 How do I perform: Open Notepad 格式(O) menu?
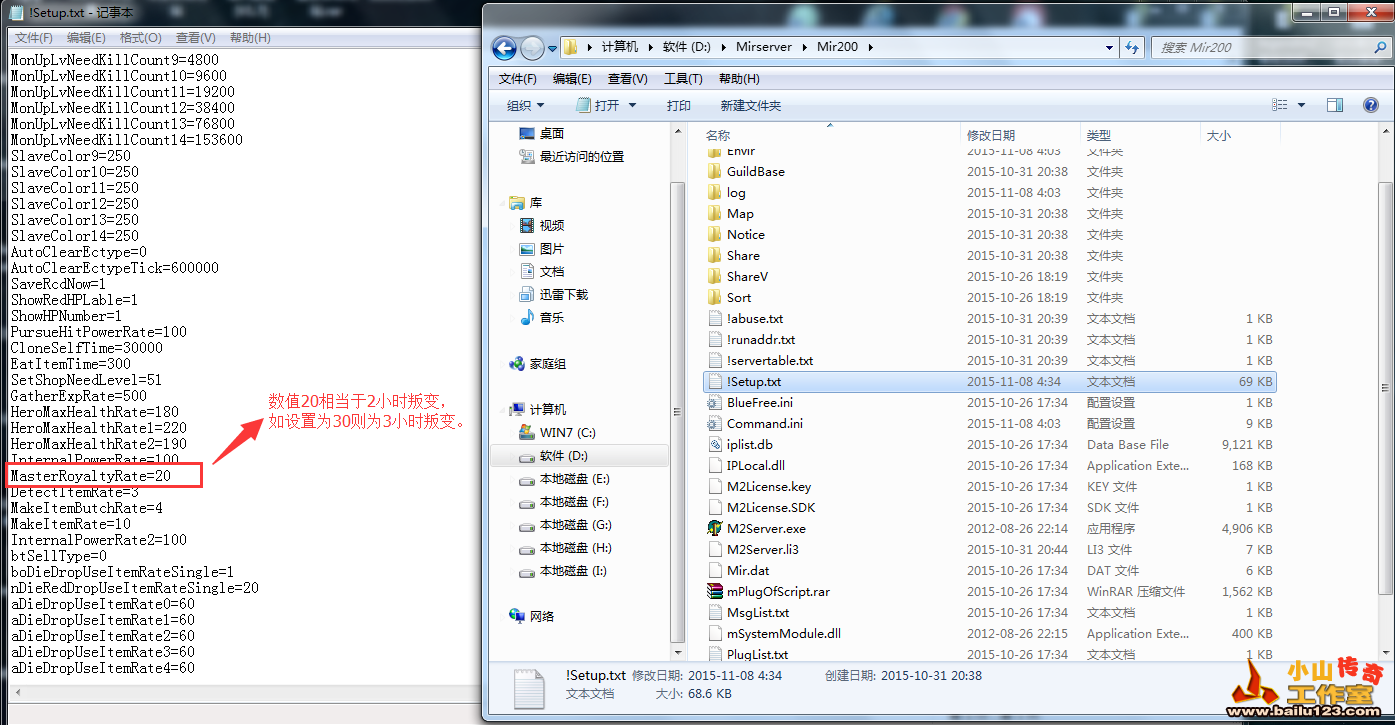pyautogui.click(x=140, y=37)
